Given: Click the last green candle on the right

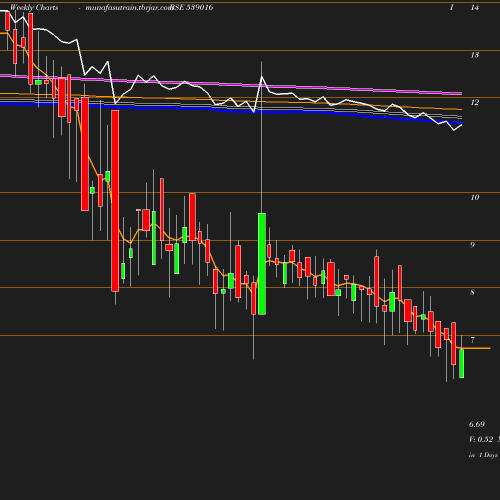Looking at the screenshot, I should tap(462, 363).
